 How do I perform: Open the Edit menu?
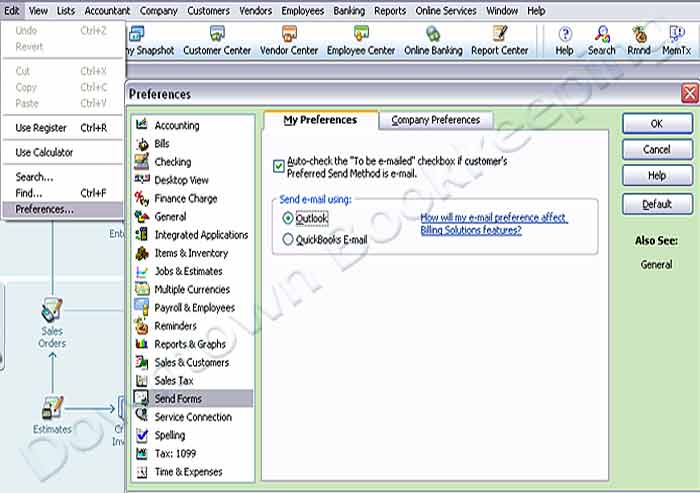coord(12,11)
